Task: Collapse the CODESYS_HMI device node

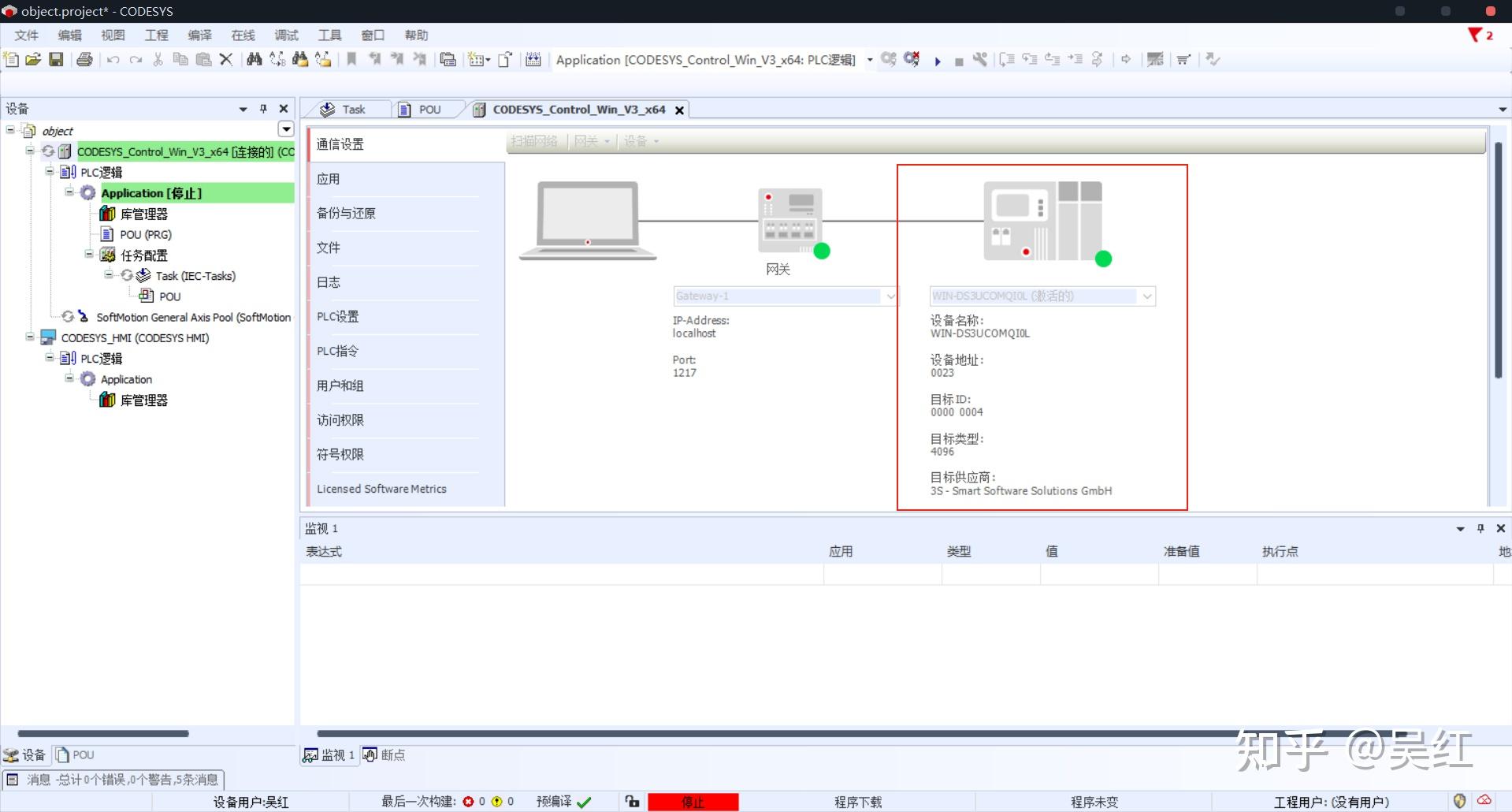Action: click(x=30, y=337)
